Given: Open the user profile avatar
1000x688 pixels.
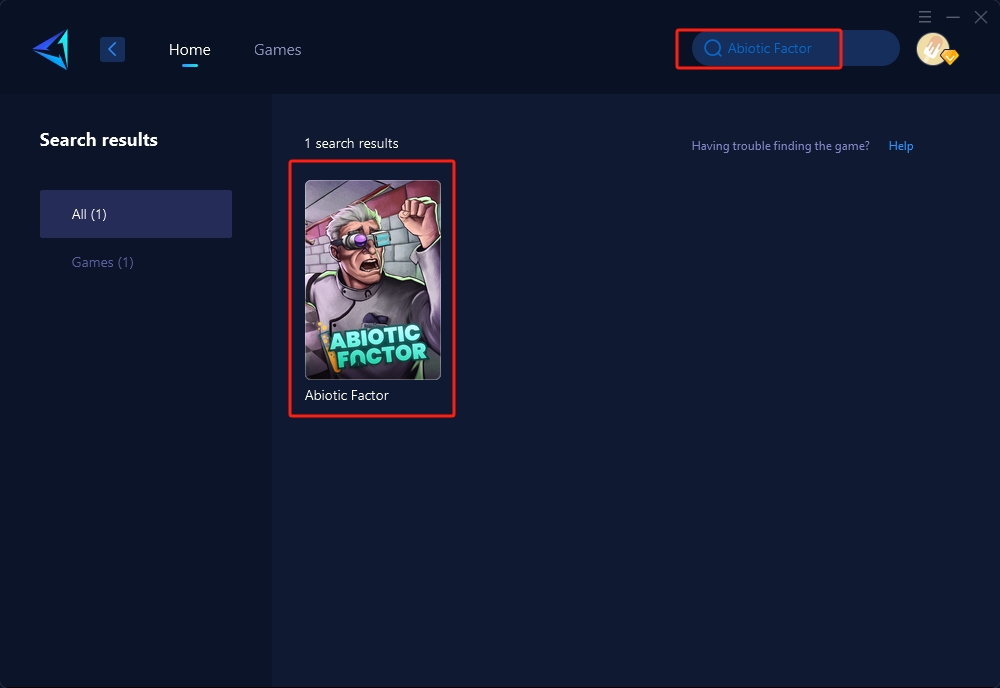Looking at the screenshot, I should [x=935, y=49].
